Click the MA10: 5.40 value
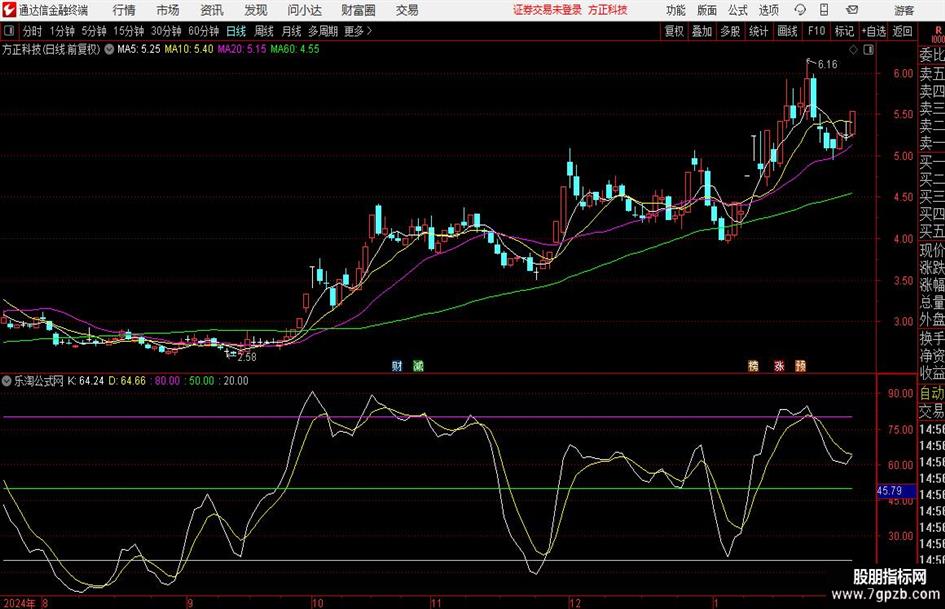 [x=189, y=49]
